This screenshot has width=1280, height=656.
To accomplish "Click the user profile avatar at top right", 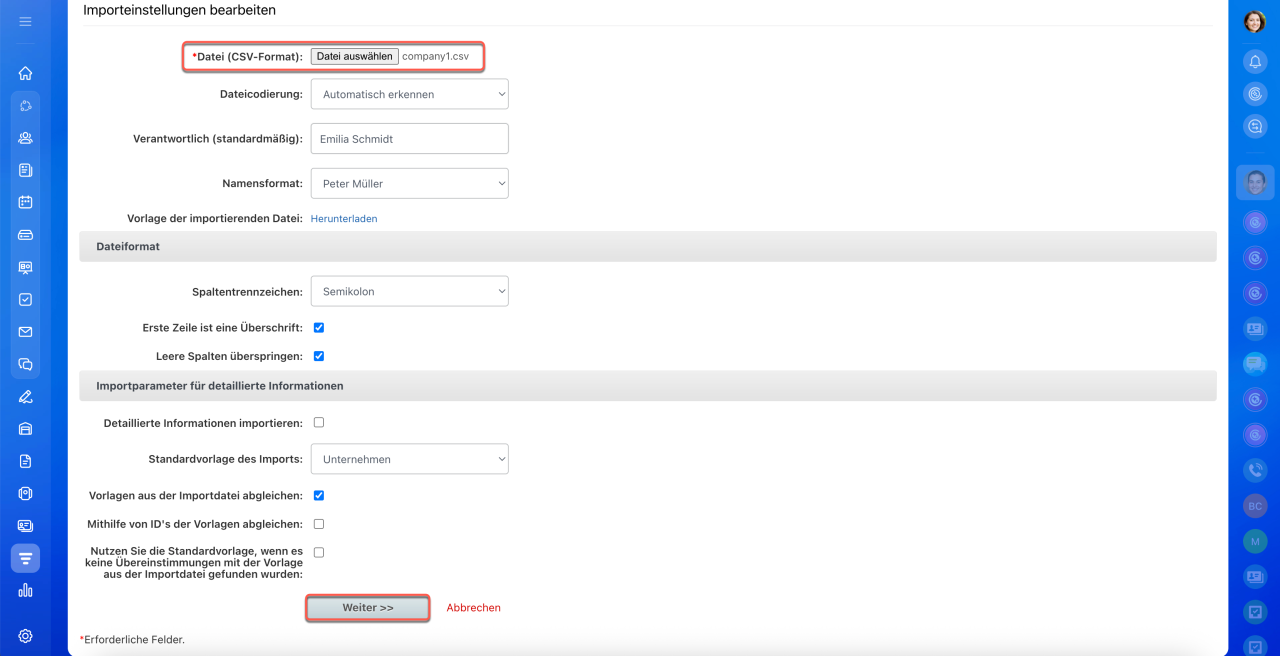I will (x=1255, y=22).
